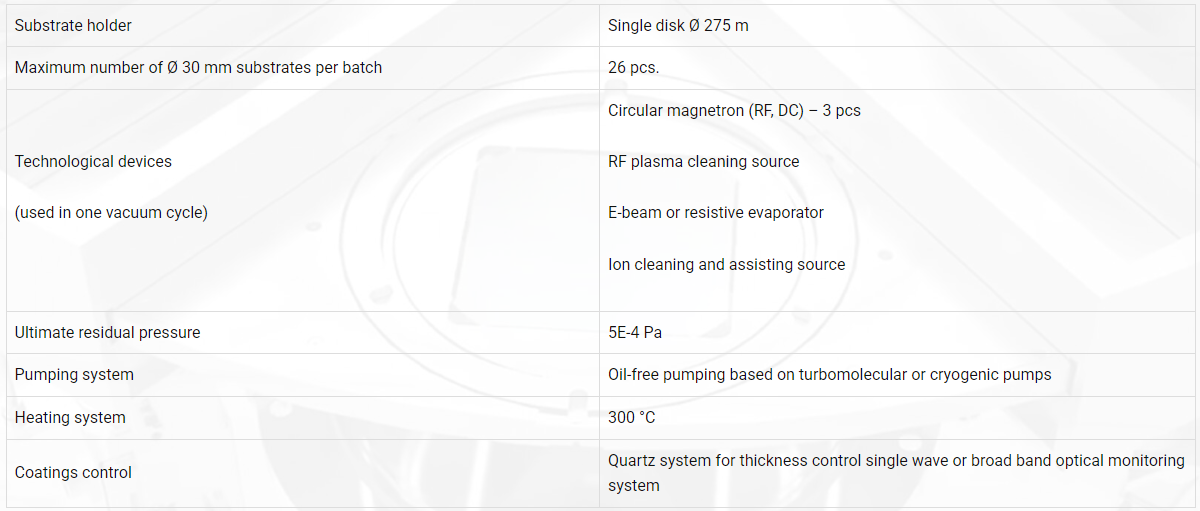Viewport: 1200px width, 511px height.
Task: Select Circular magnetron (RF, DC) – 3 pcs line
Action: click(x=734, y=110)
